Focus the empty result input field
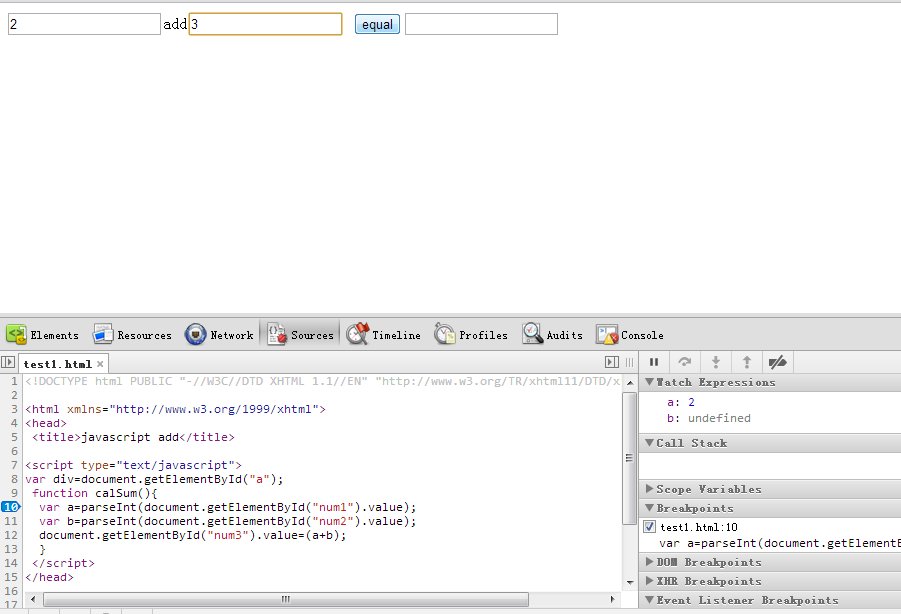The image size is (901, 614). pyautogui.click(x=482, y=24)
